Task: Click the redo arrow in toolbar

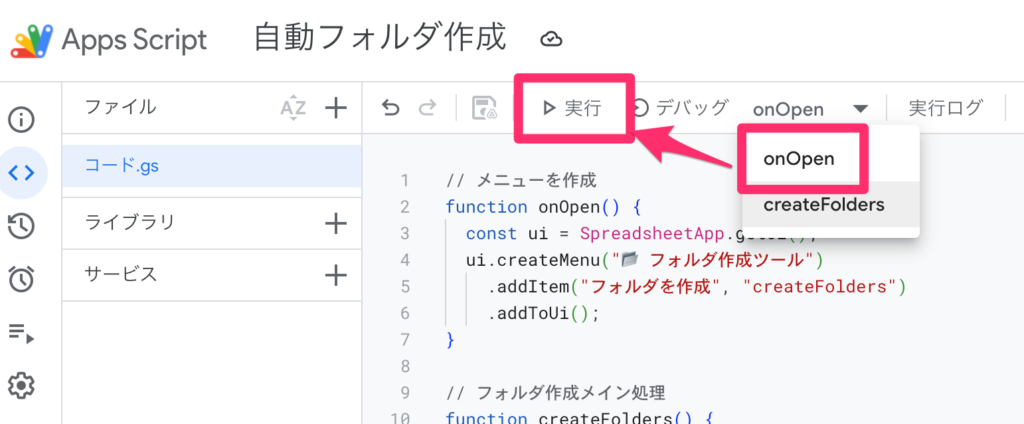Action: point(427,108)
